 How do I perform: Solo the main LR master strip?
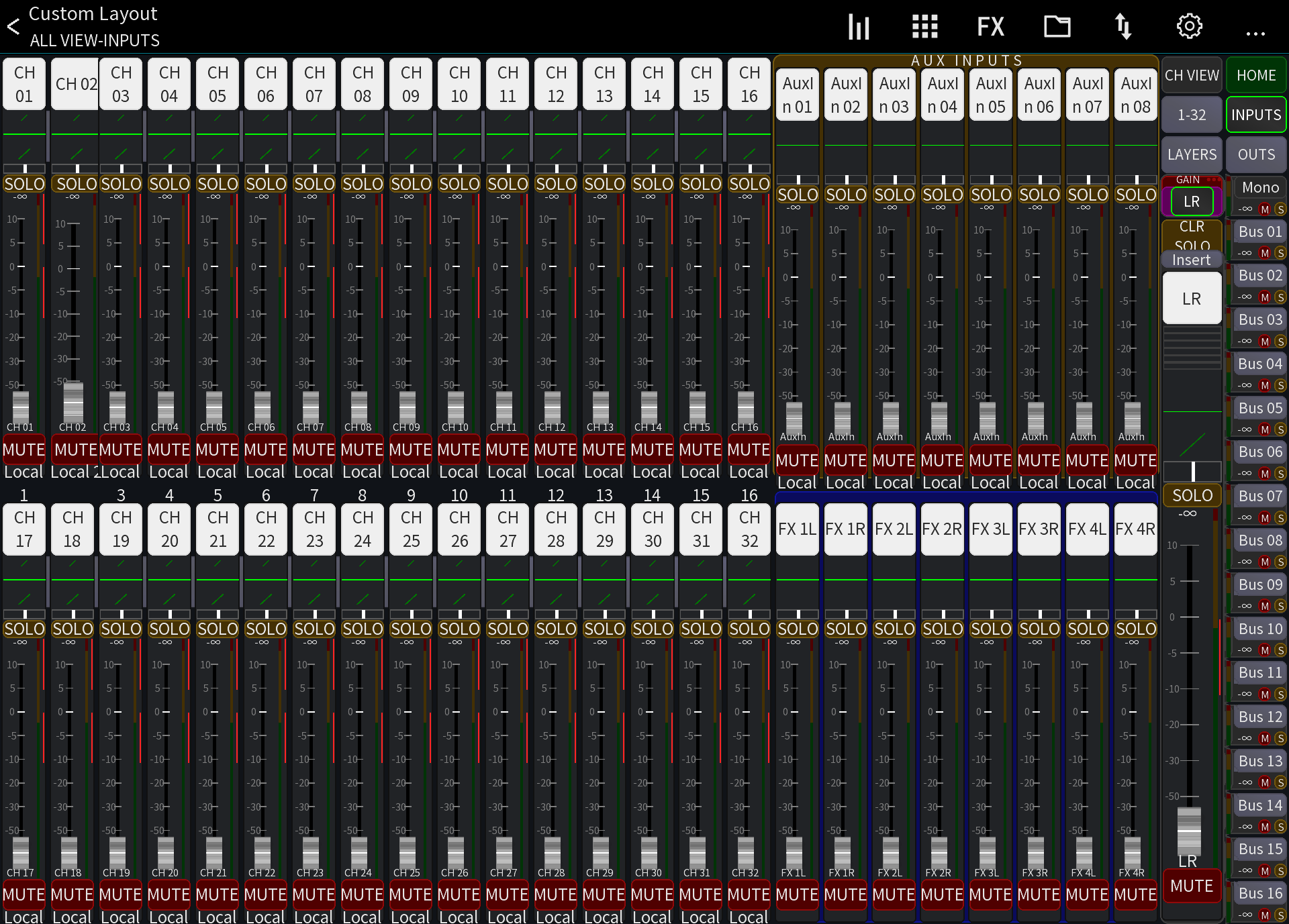click(1192, 495)
